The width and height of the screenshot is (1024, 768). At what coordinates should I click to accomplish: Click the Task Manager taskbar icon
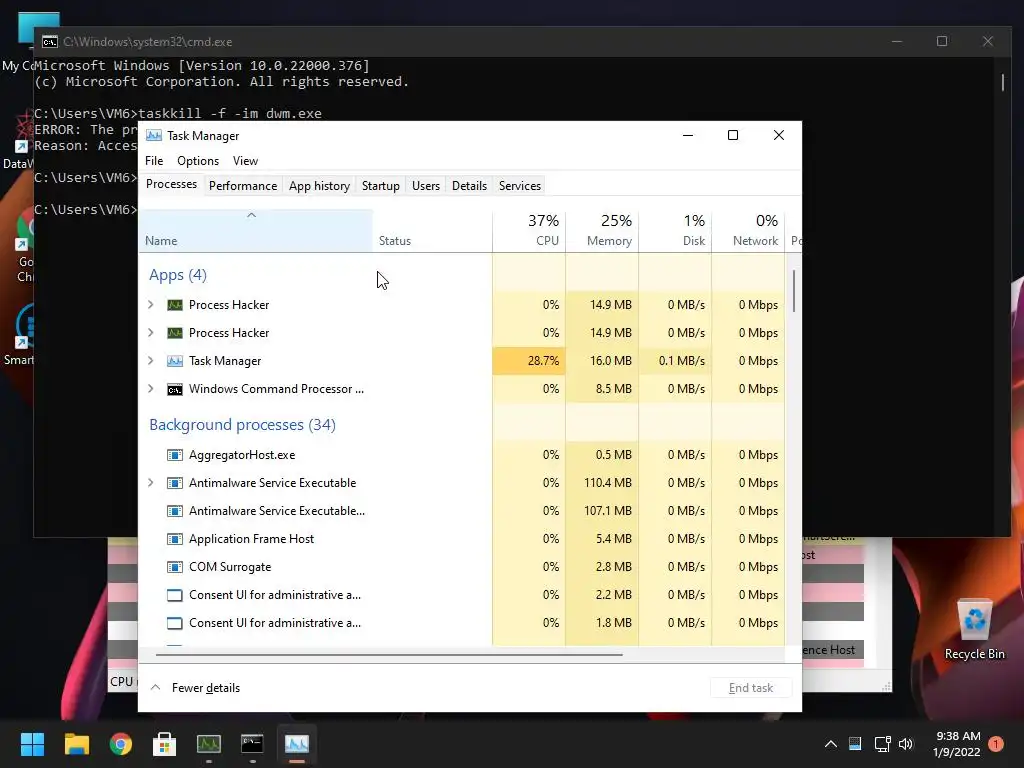tap(296, 744)
